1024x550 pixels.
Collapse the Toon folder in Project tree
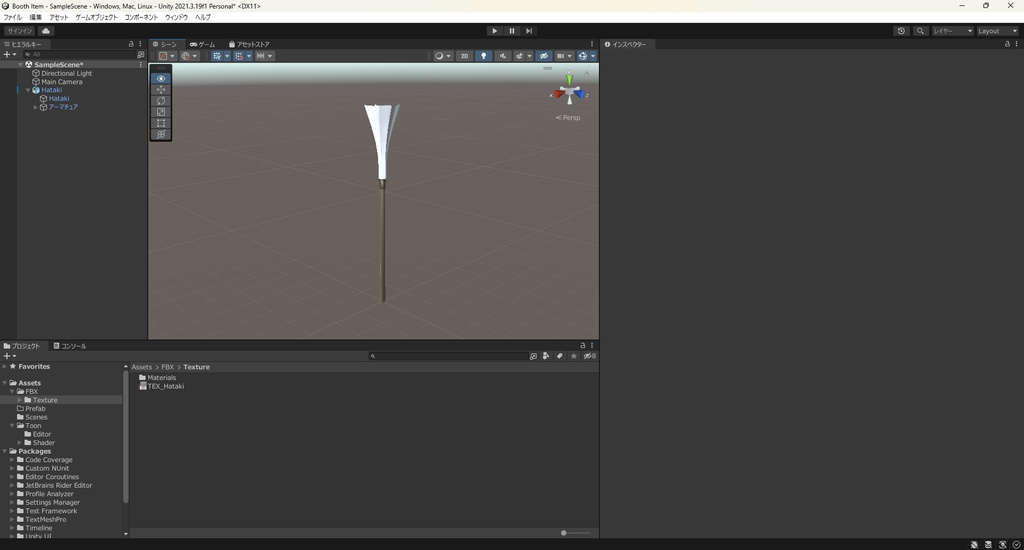tap(12, 425)
